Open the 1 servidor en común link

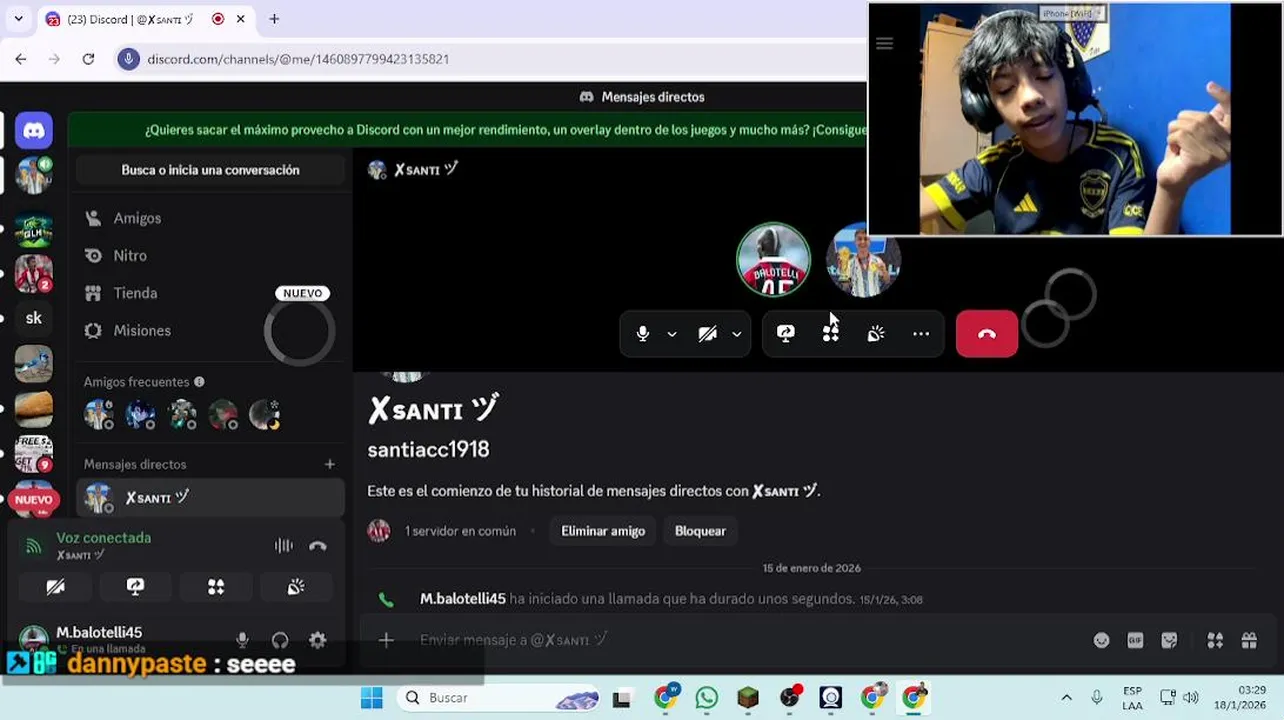(x=460, y=531)
